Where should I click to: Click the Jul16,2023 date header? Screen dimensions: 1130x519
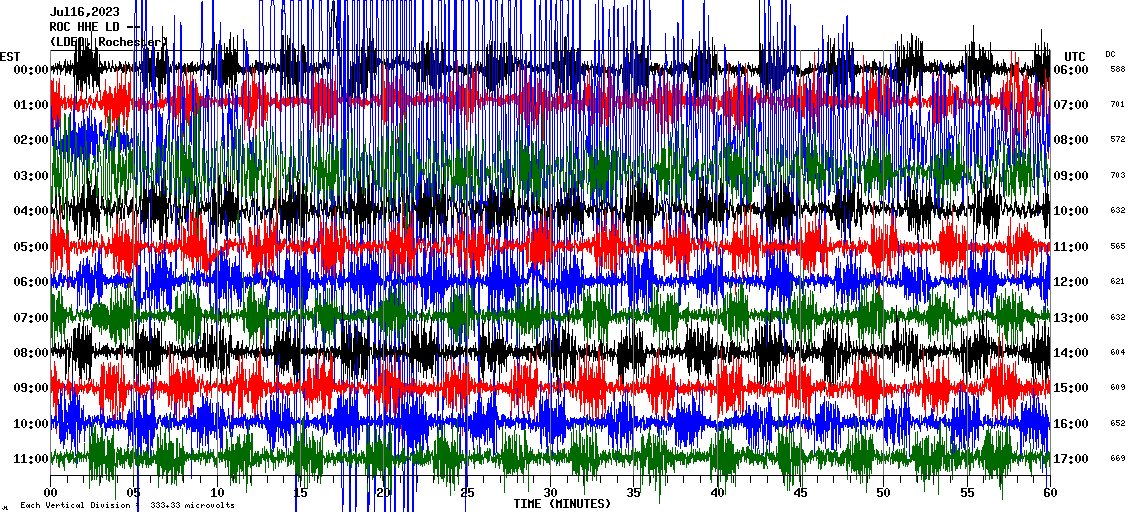(x=85, y=12)
